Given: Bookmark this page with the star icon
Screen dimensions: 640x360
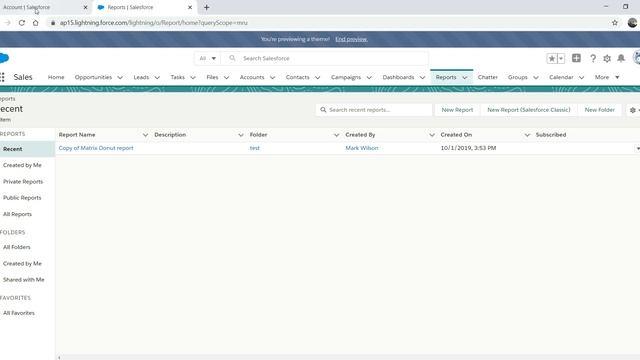Looking at the screenshot, I should (x=615, y=23).
